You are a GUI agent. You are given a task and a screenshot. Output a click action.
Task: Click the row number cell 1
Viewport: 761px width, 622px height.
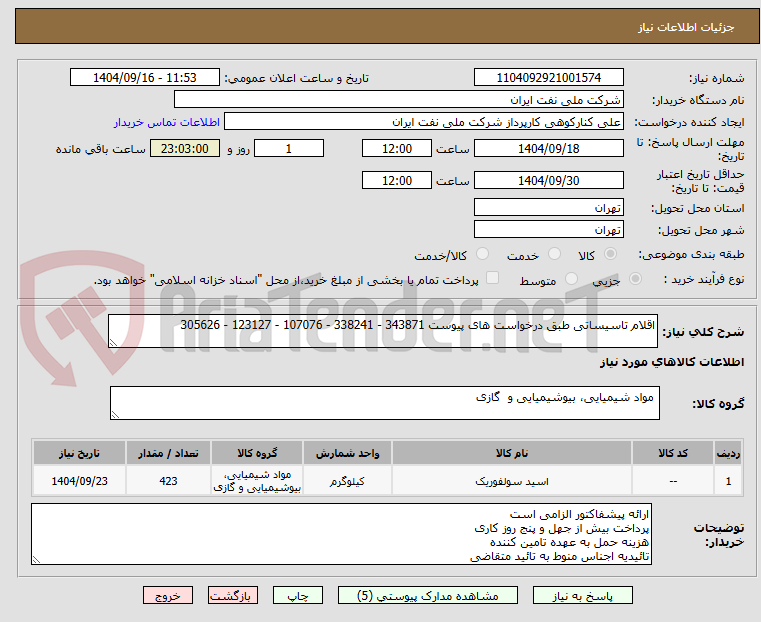pyautogui.click(x=728, y=481)
